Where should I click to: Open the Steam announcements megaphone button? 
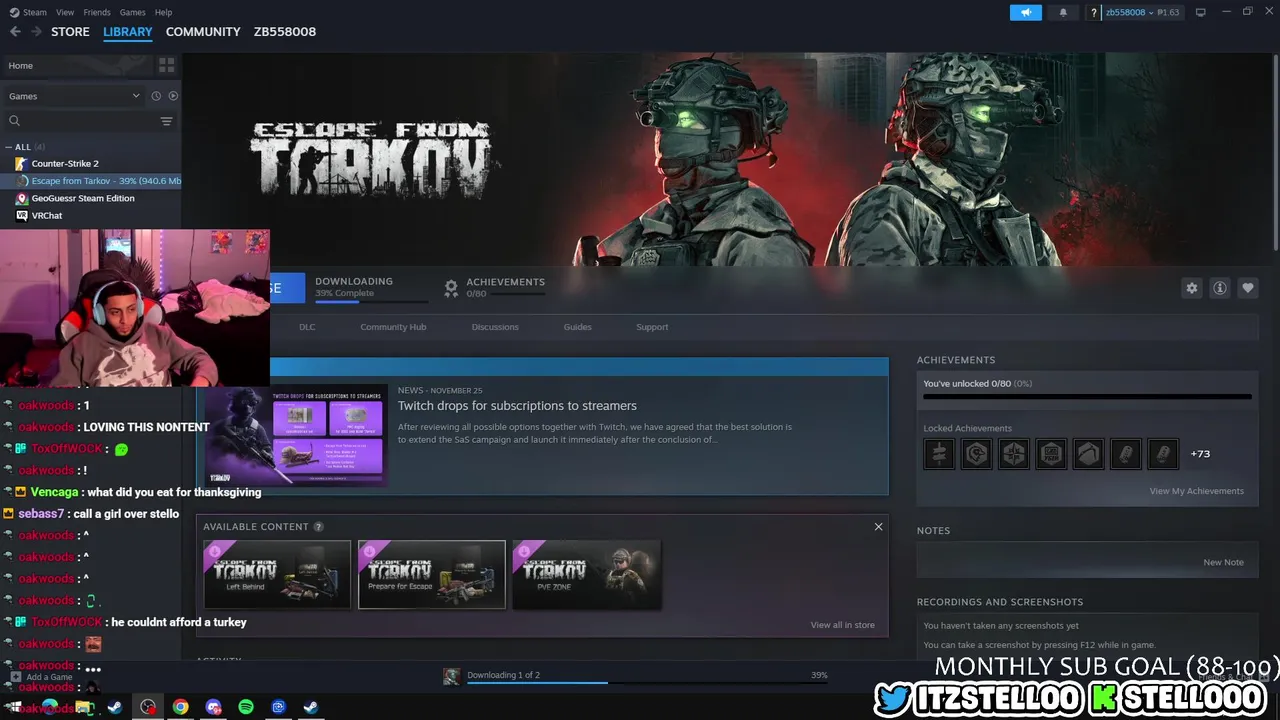[x=1025, y=12]
